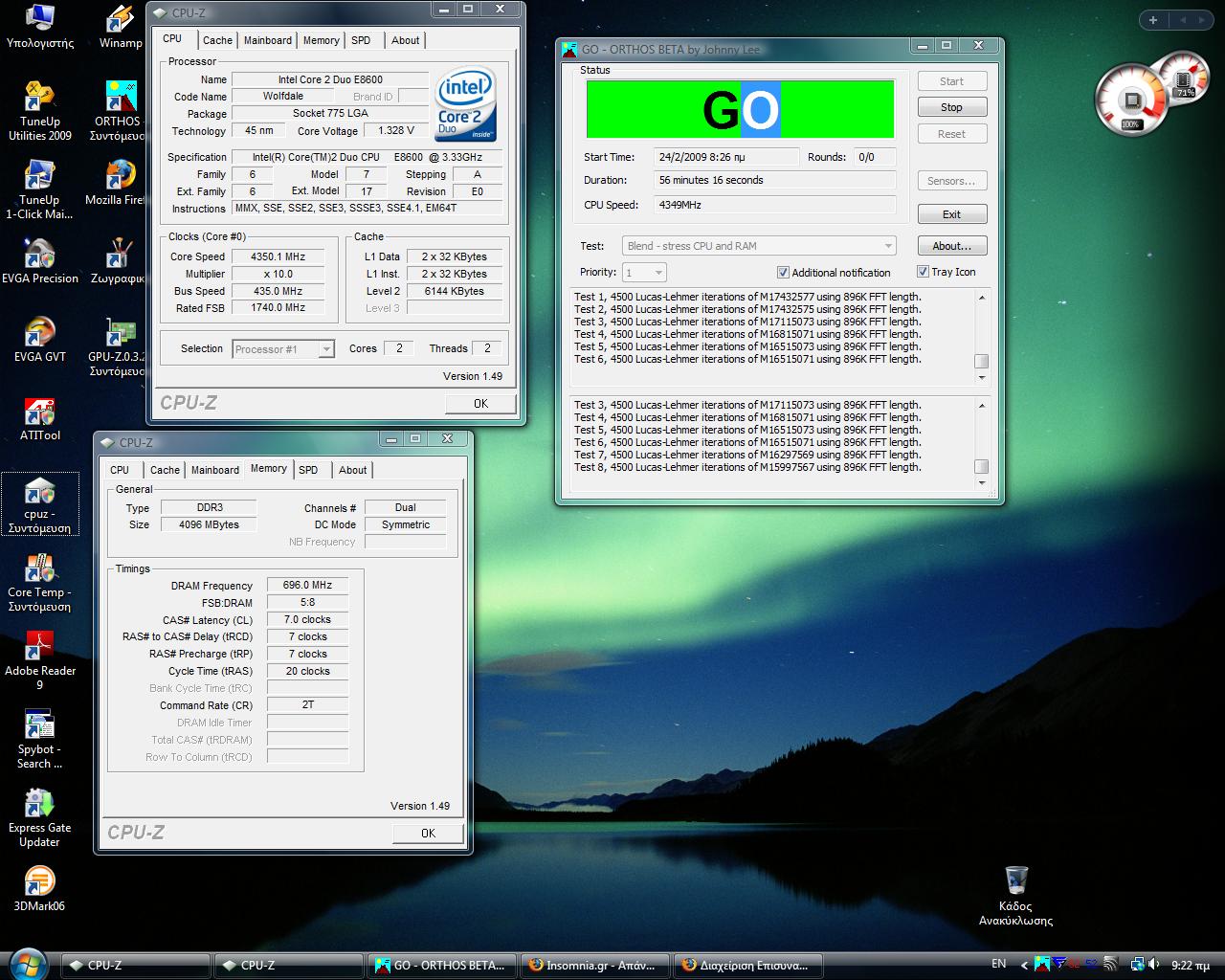The image size is (1225, 980).
Task: Click the EN language indicator
Action: tap(998, 964)
